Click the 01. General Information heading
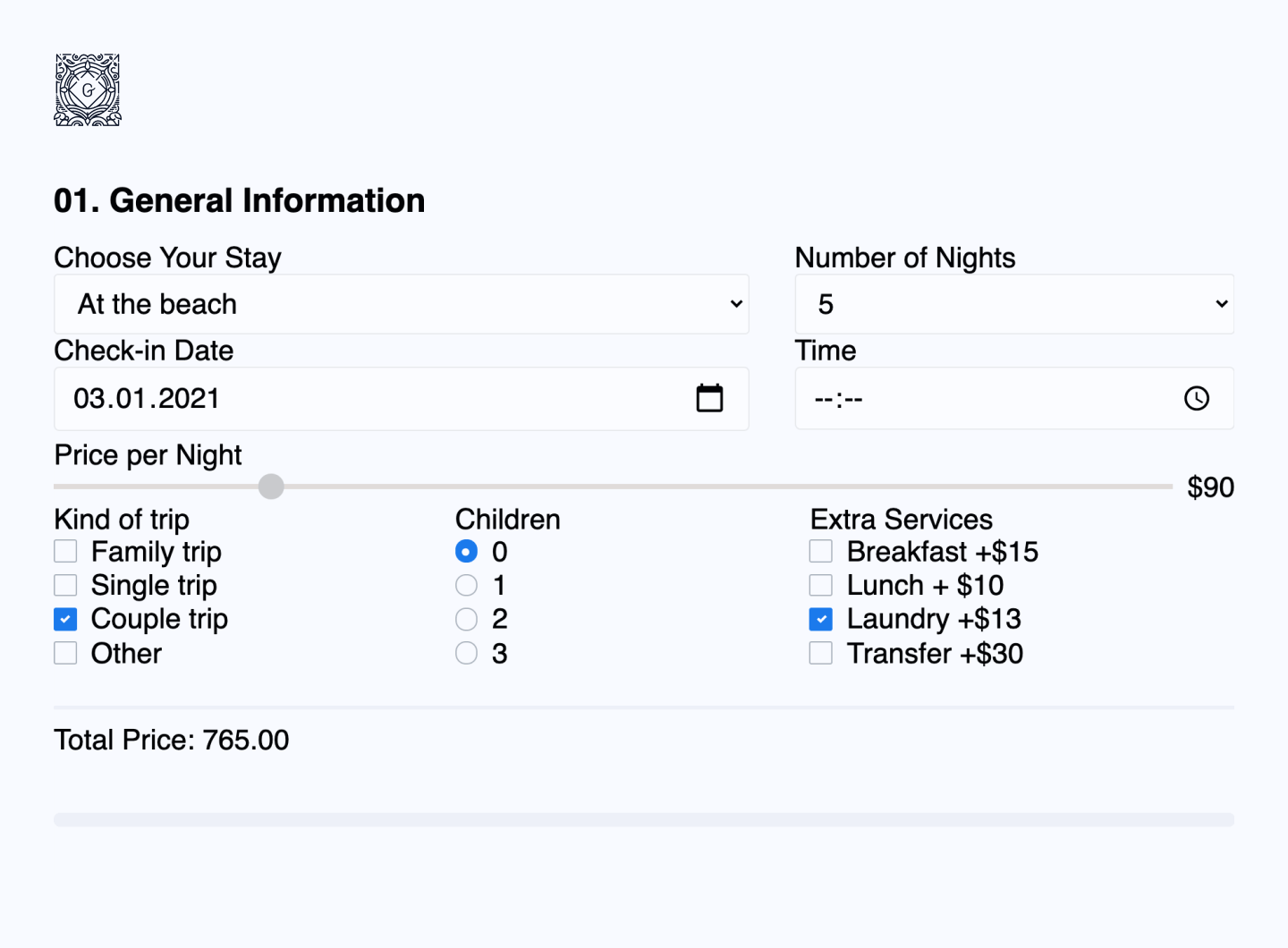This screenshot has width=1288, height=948. pyautogui.click(x=240, y=200)
